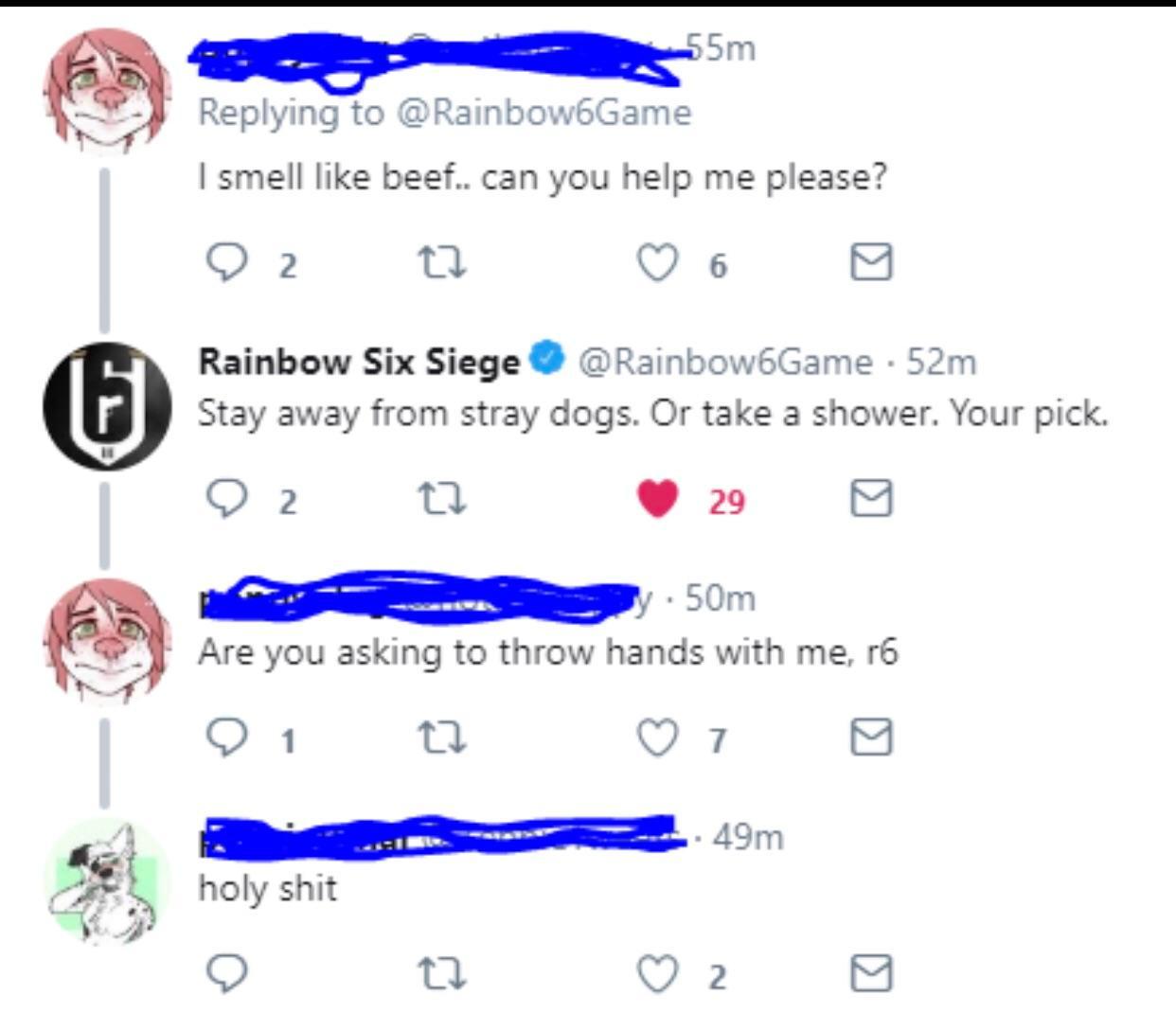Reply to Rainbow Six Siege's stray dogs tweet
This screenshot has width=1176, height=1013.
[x=226, y=499]
